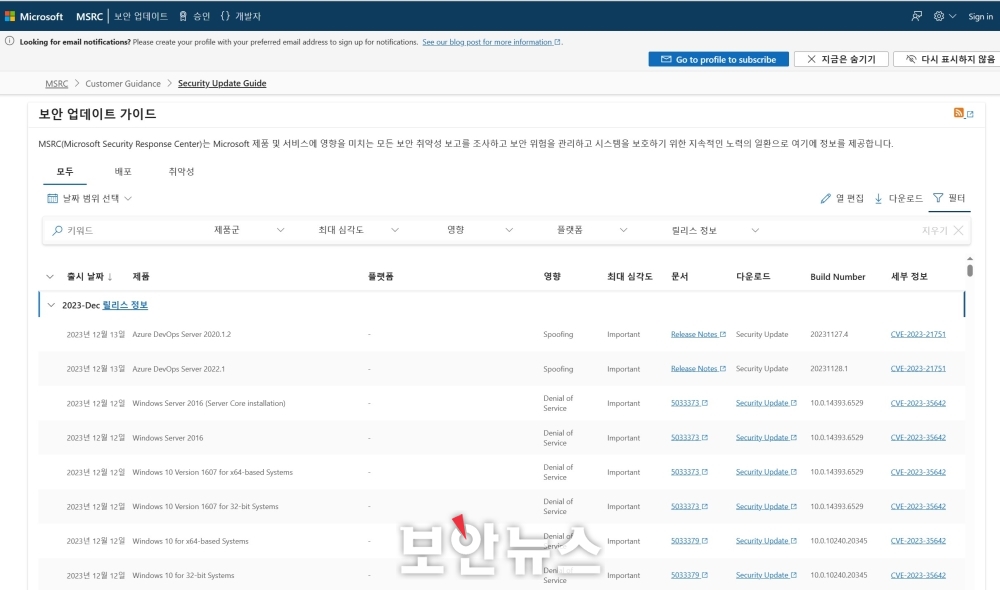This screenshot has width=1000, height=590.
Task: Open Release Notes for Azure DevOps Server 2022.1
Action: point(698,369)
